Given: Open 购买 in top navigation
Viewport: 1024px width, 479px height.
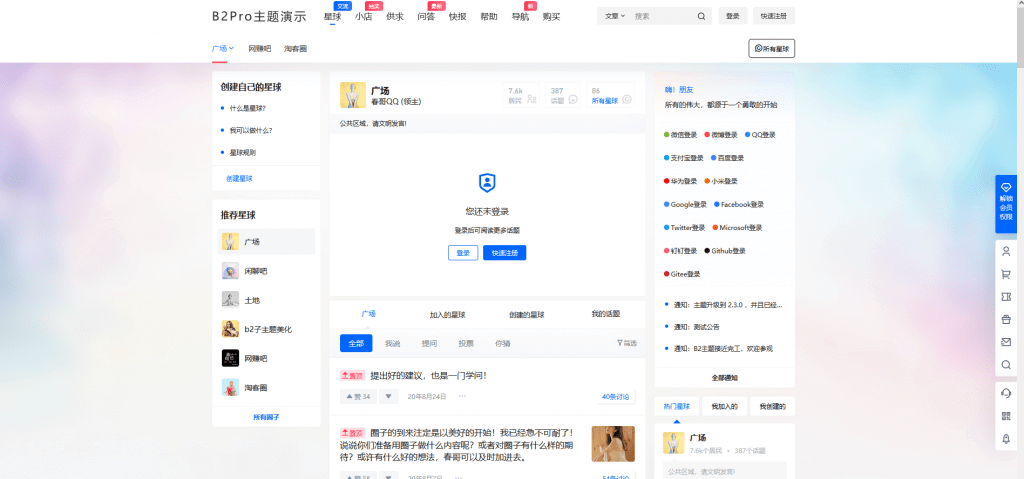Looking at the screenshot, I should click(x=552, y=17).
